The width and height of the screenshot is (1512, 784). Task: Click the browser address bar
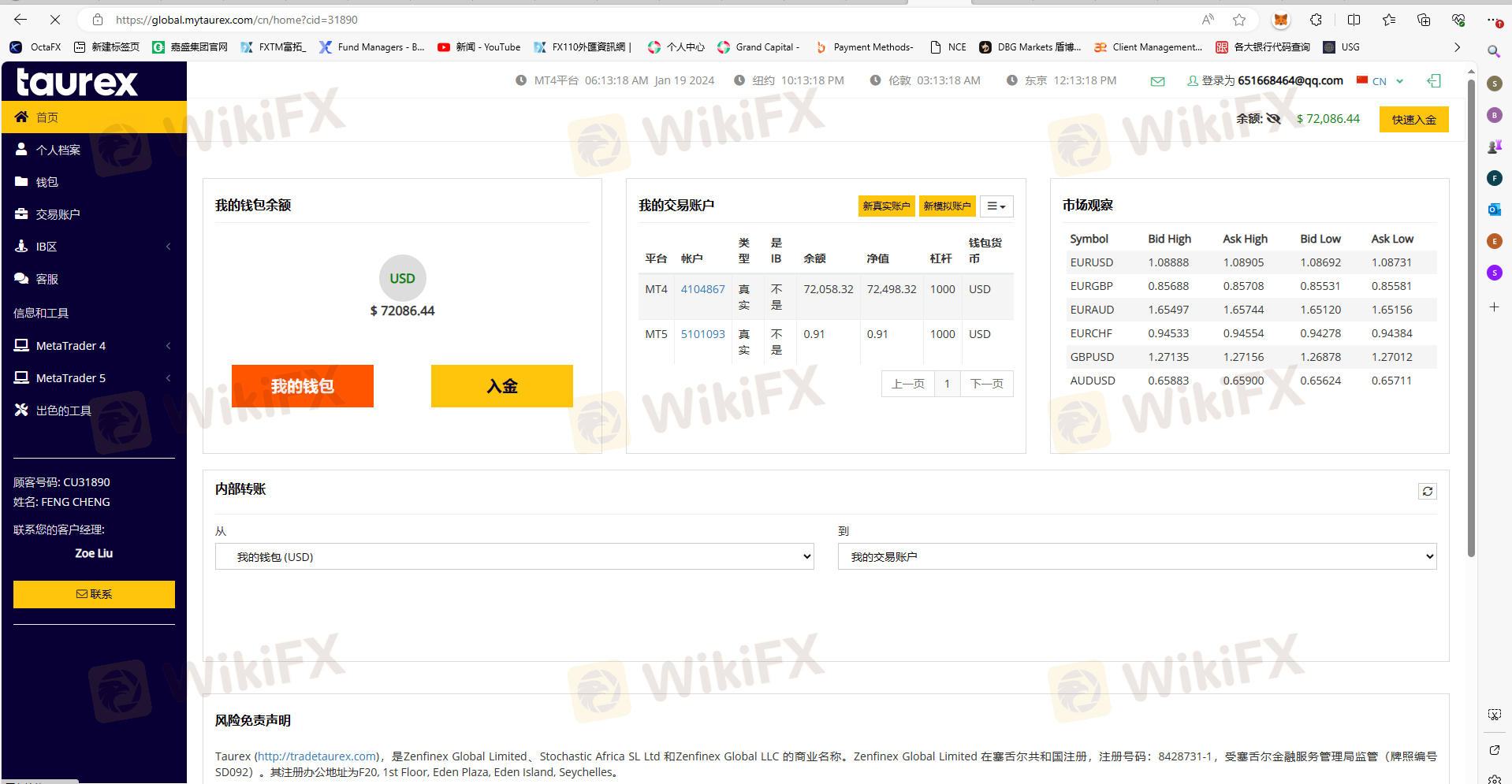(x=631, y=20)
